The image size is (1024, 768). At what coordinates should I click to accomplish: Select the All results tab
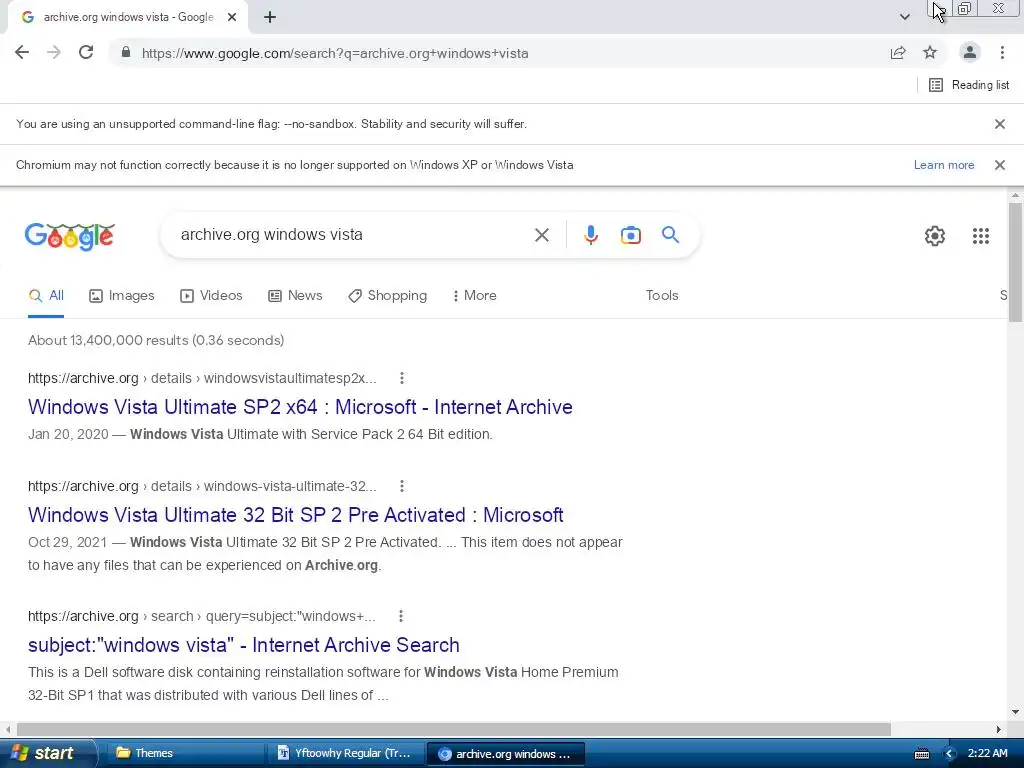coord(46,296)
